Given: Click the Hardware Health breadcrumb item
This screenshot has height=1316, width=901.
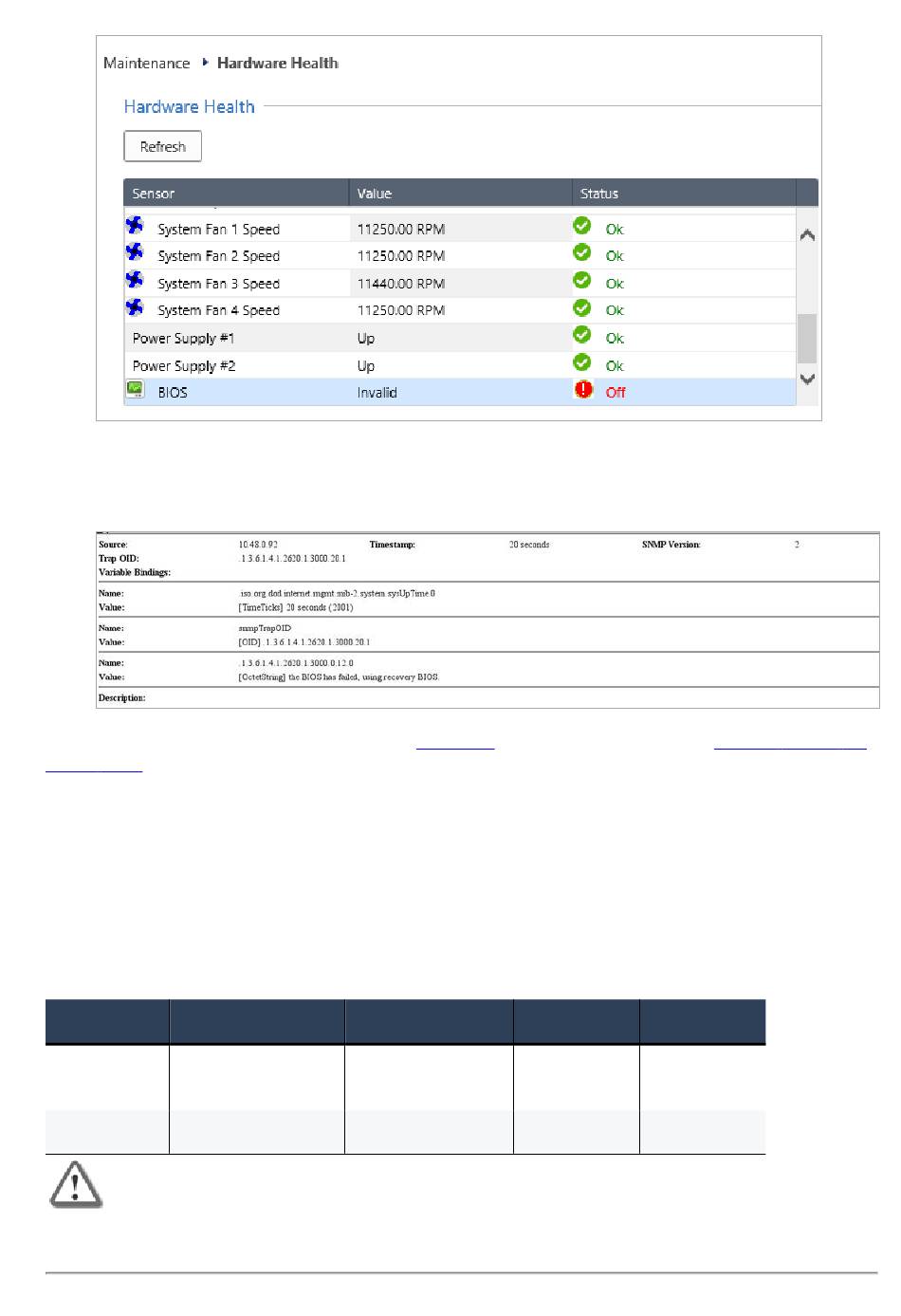Looking at the screenshot, I should (x=278, y=64).
